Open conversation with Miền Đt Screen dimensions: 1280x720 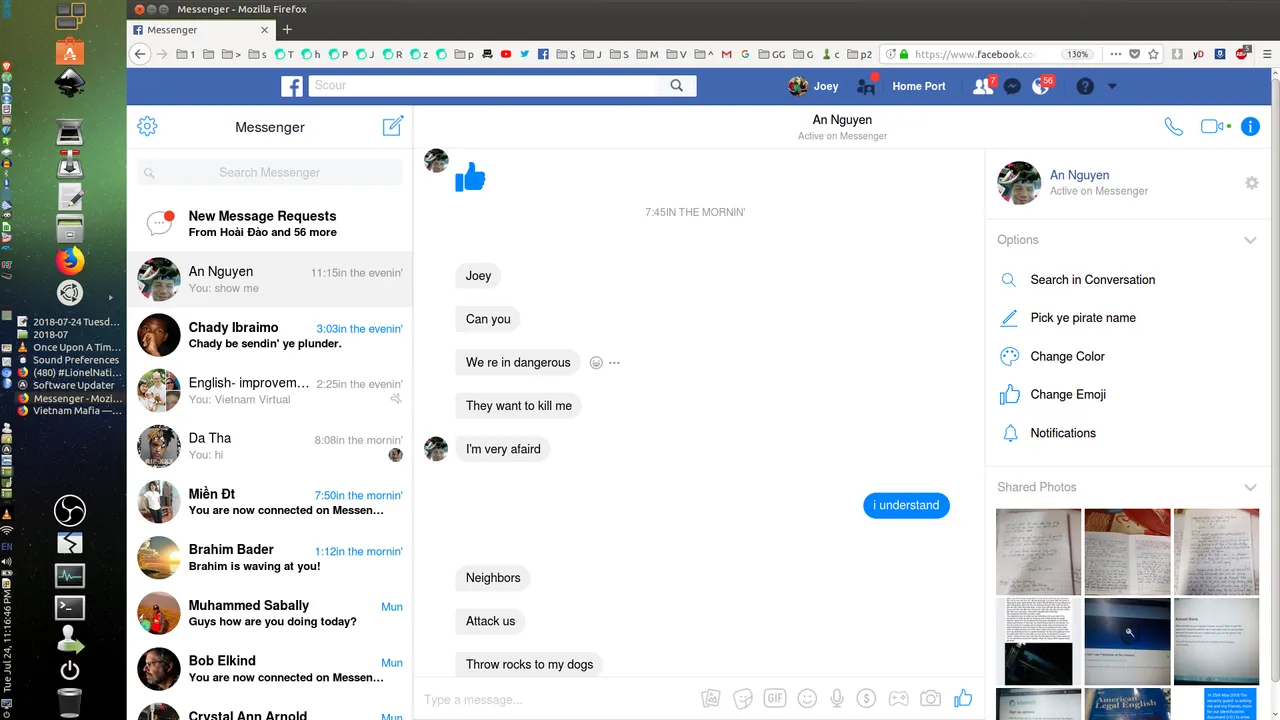[270, 502]
